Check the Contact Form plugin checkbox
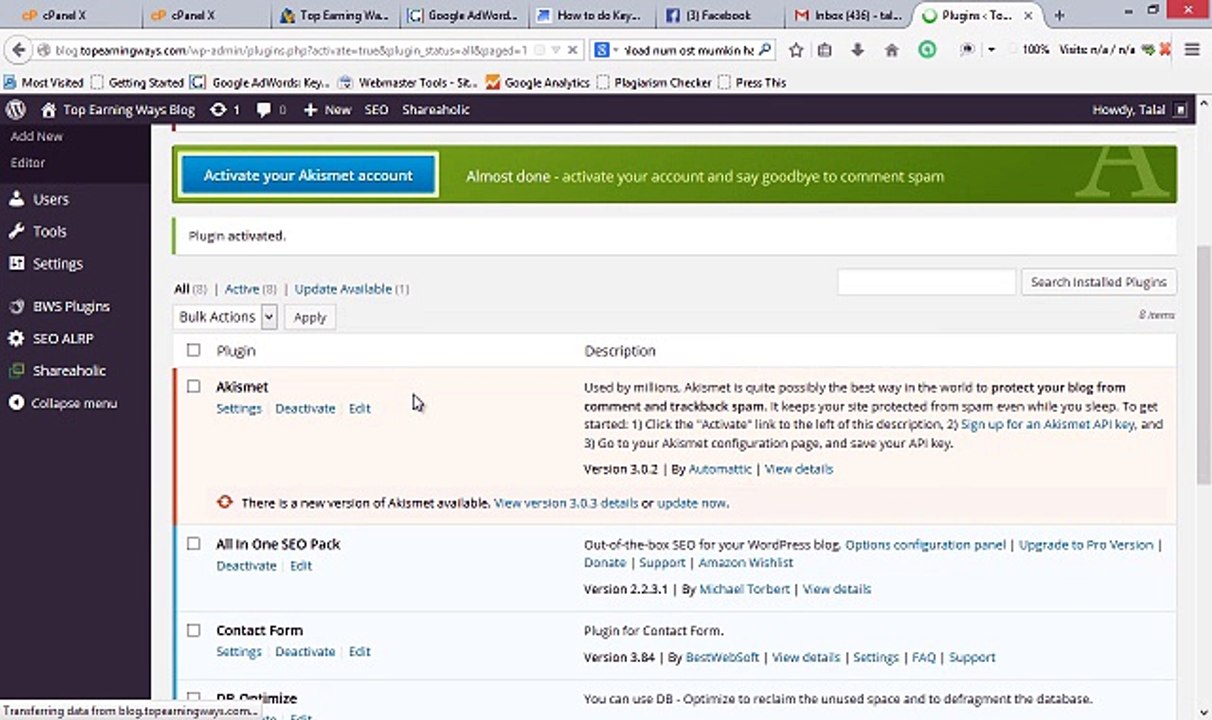The width and height of the screenshot is (1212, 720). point(193,630)
